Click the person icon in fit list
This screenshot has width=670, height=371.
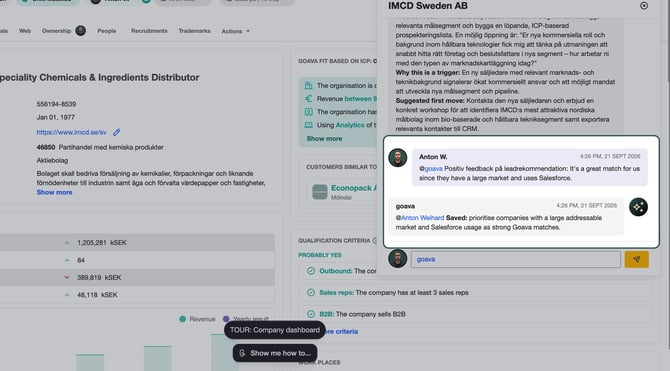(309, 112)
